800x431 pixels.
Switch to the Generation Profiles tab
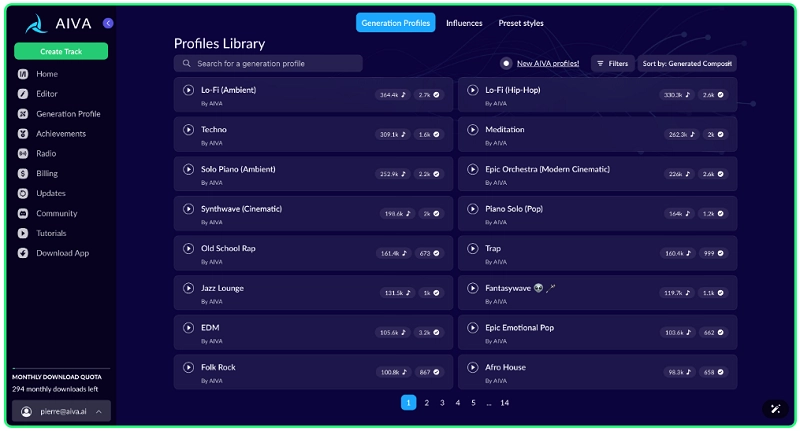[x=395, y=23]
